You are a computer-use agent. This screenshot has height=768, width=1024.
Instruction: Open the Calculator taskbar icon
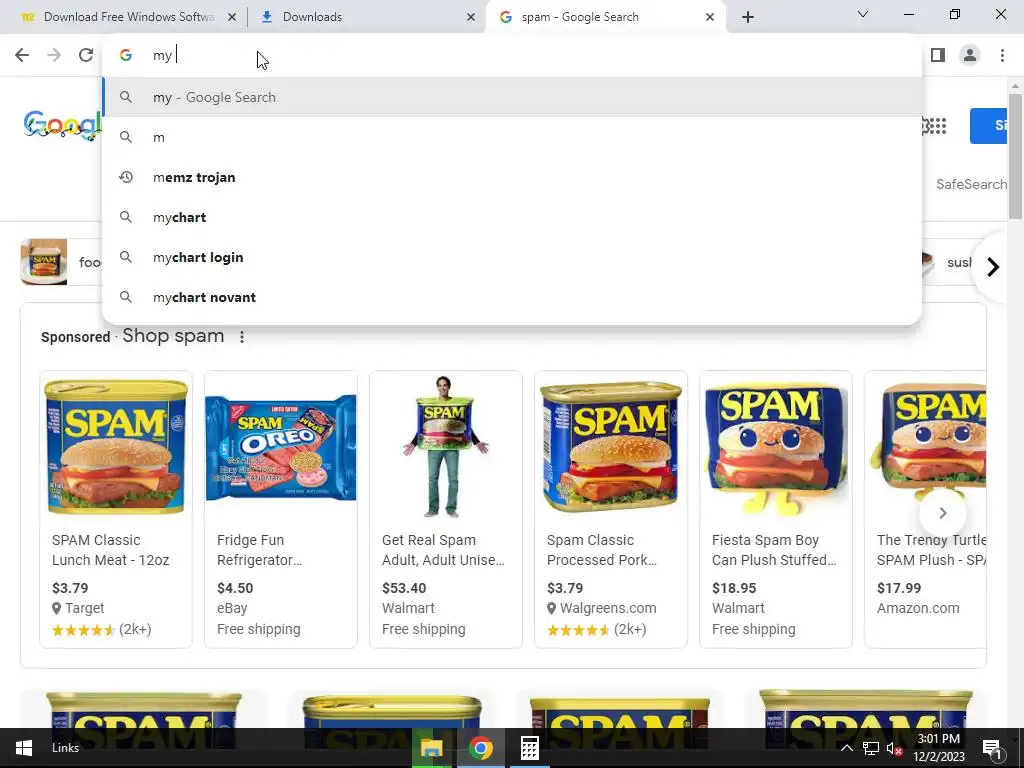(x=530, y=748)
